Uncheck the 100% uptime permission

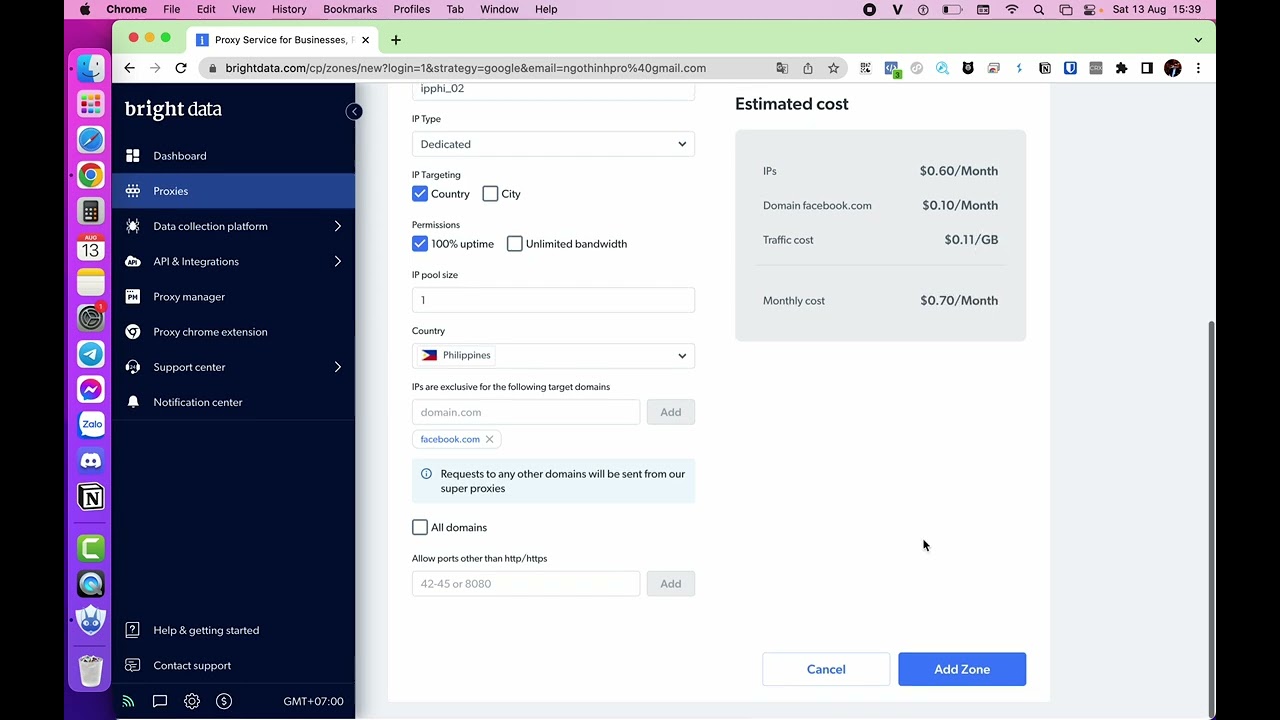point(420,244)
